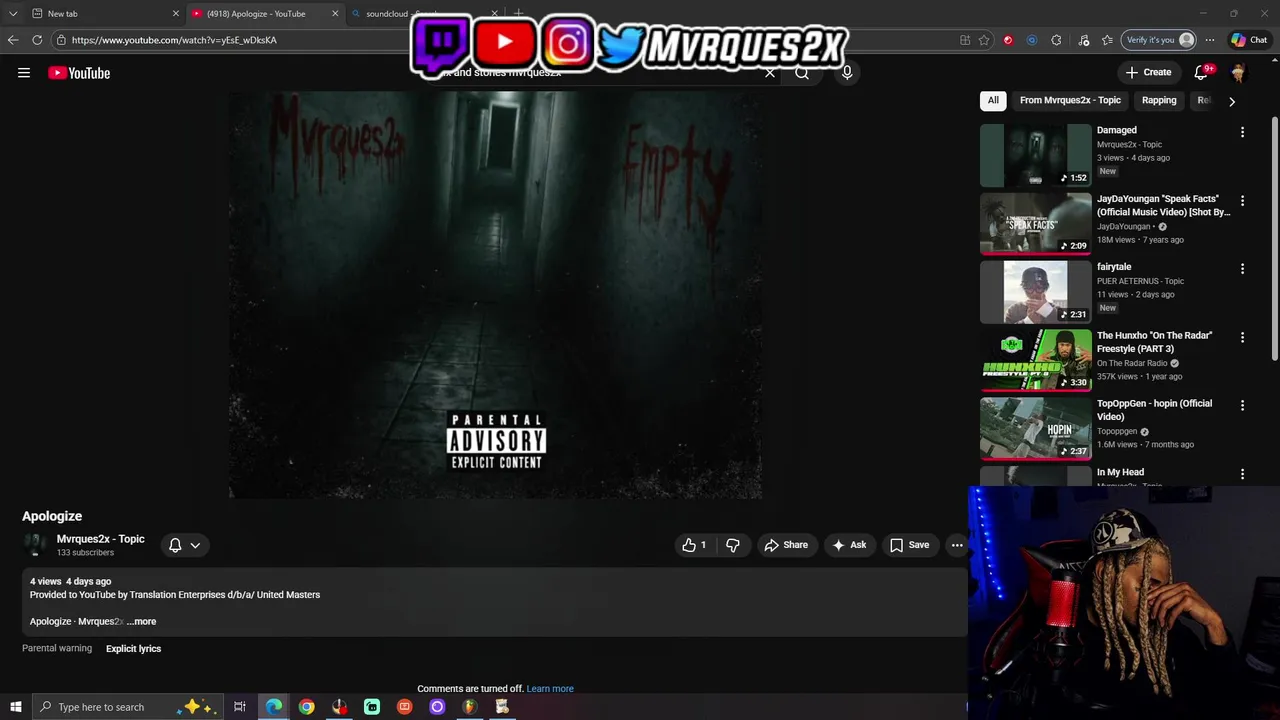This screenshot has height=720, width=1280.
Task: Open the fairytale video title
Action: 1114,267
